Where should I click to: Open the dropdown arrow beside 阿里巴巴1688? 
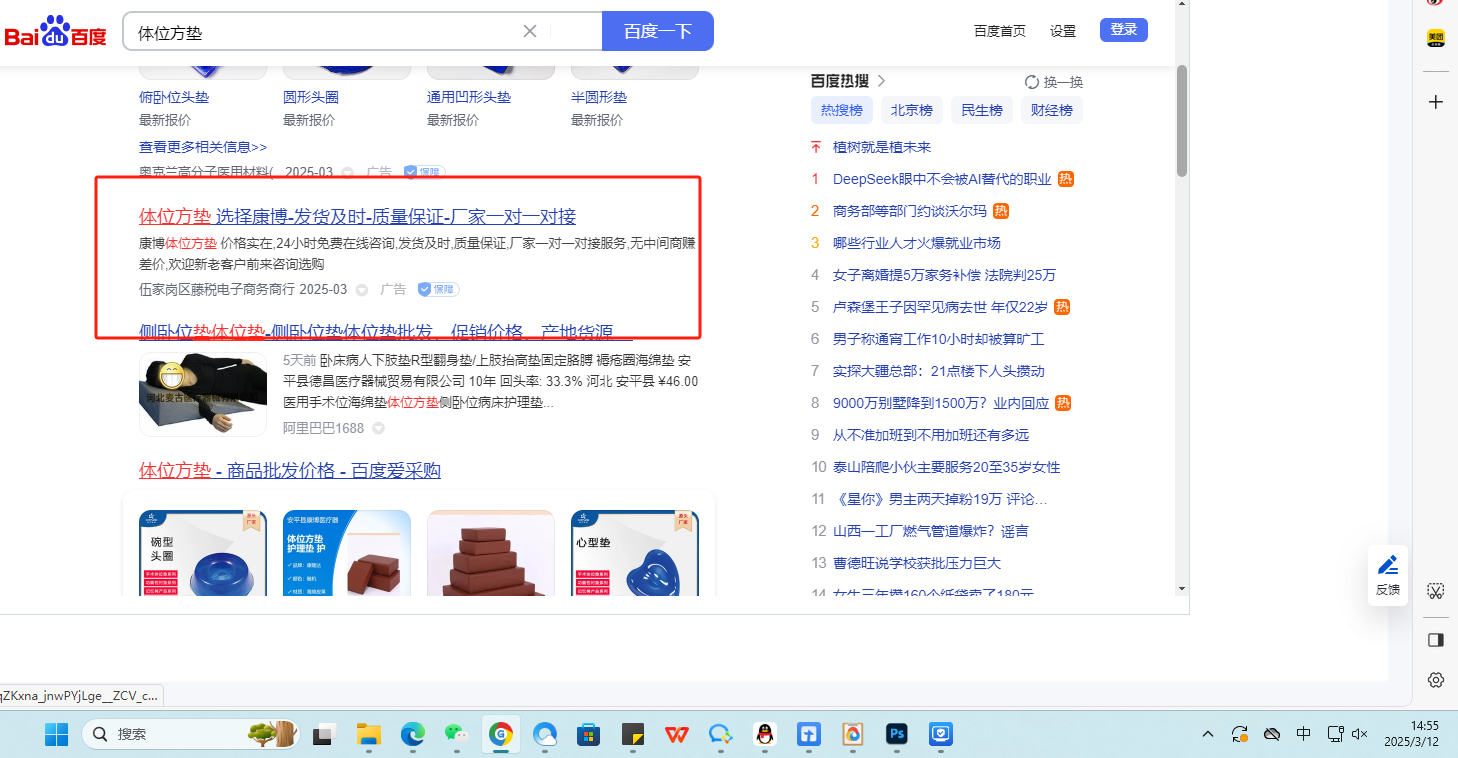[379, 428]
